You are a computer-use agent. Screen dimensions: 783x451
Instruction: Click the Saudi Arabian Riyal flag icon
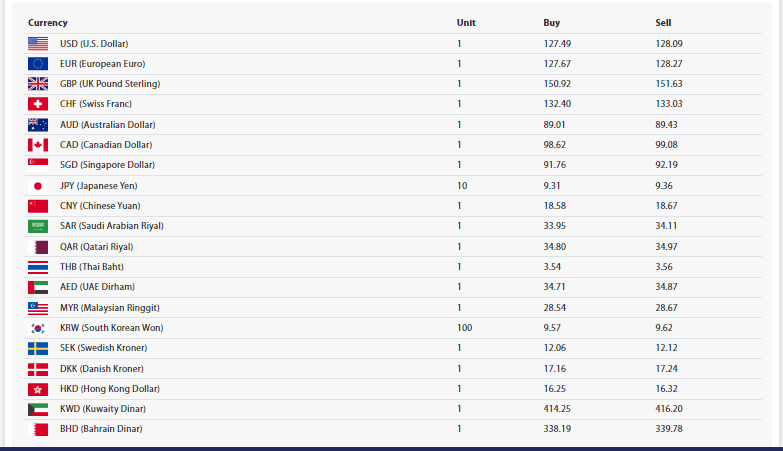coord(38,226)
